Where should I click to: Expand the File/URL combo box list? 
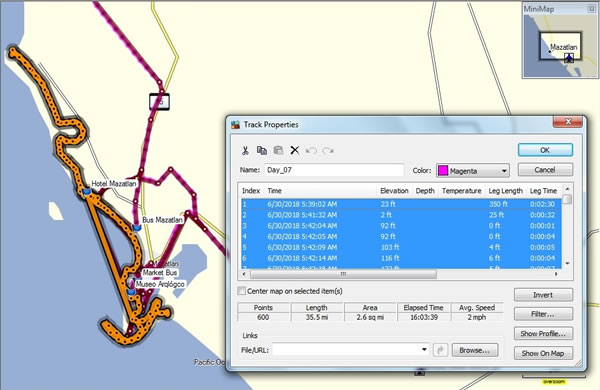point(424,349)
